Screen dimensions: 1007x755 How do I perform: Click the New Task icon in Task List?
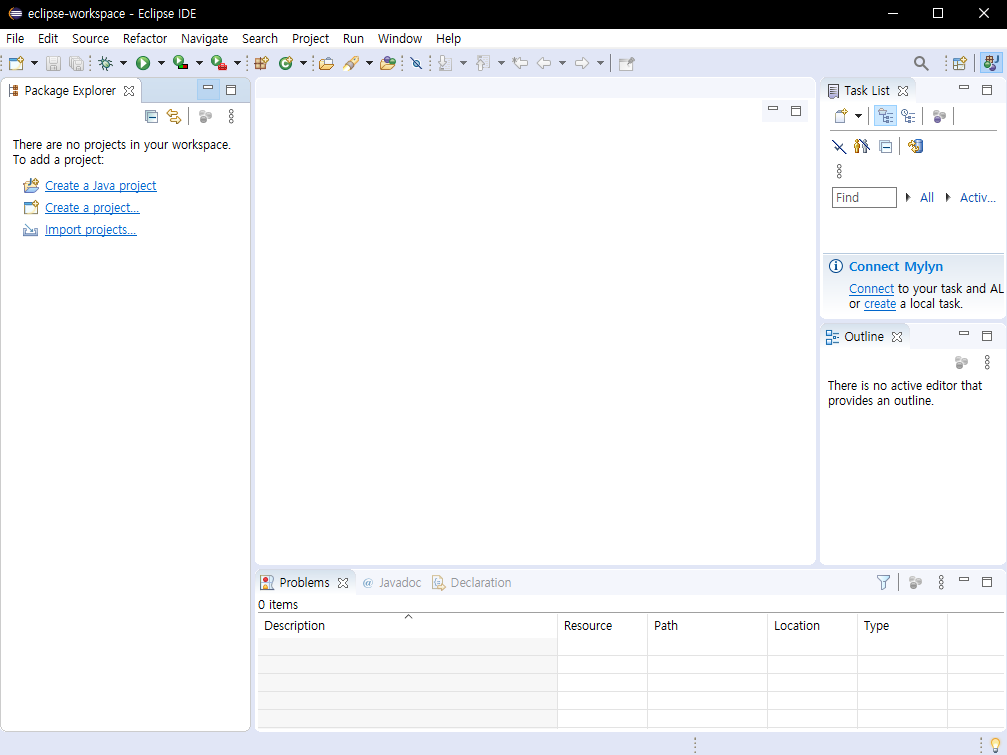(841, 116)
